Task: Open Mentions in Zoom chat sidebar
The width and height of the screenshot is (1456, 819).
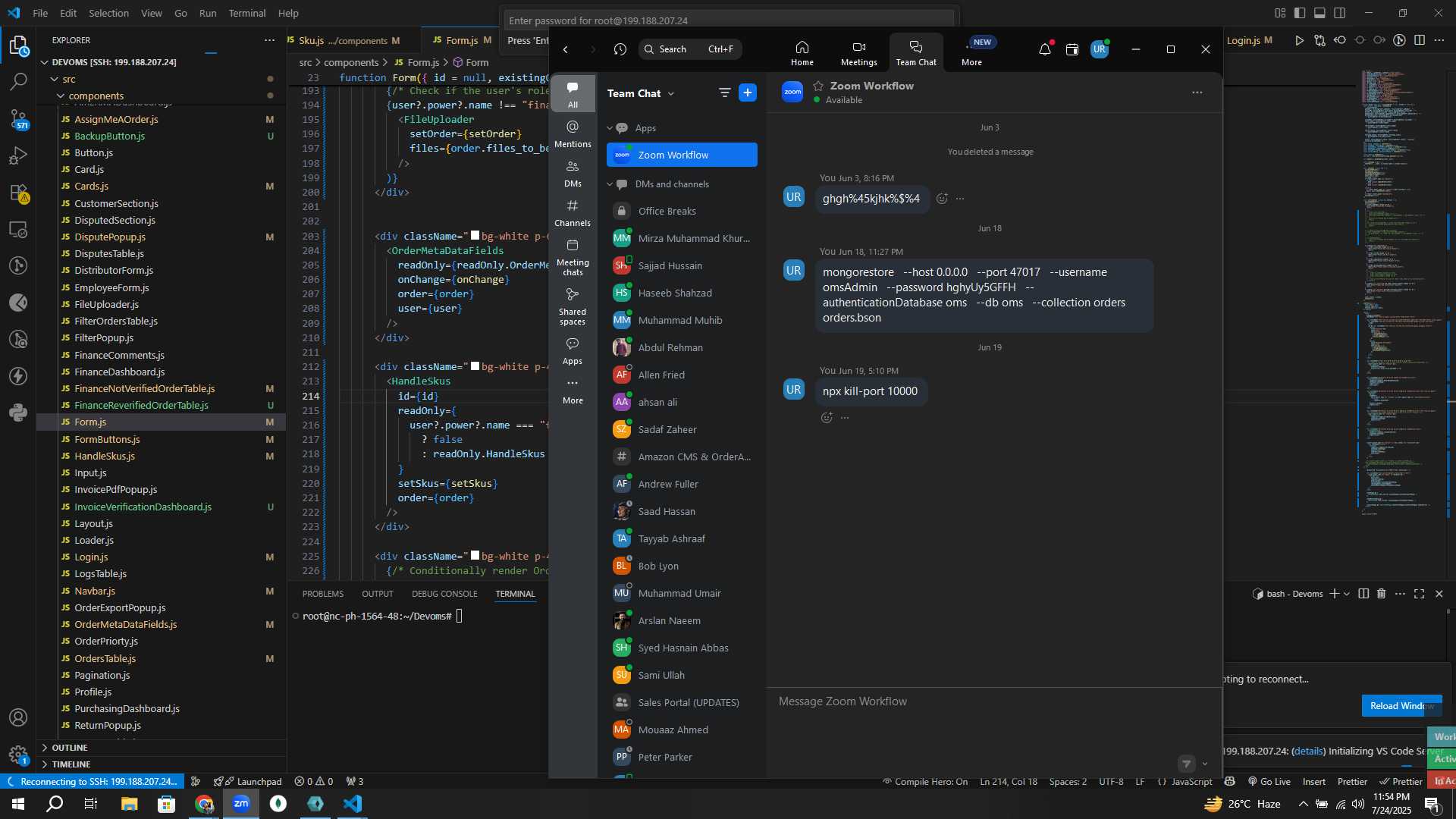Action: point(573,133)
